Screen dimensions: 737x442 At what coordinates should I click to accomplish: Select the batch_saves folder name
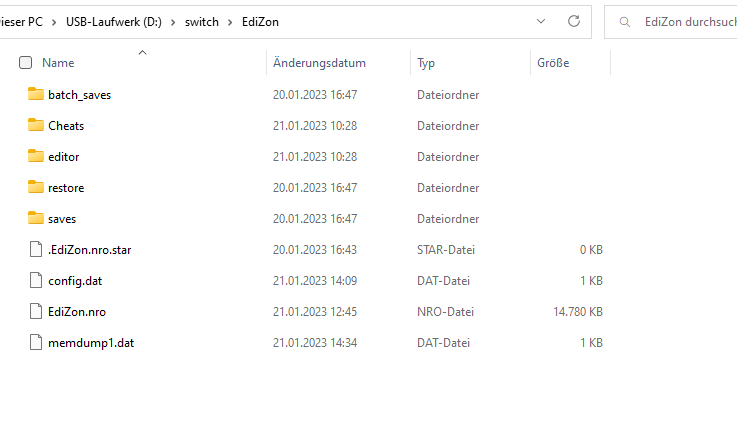point(79,95)
